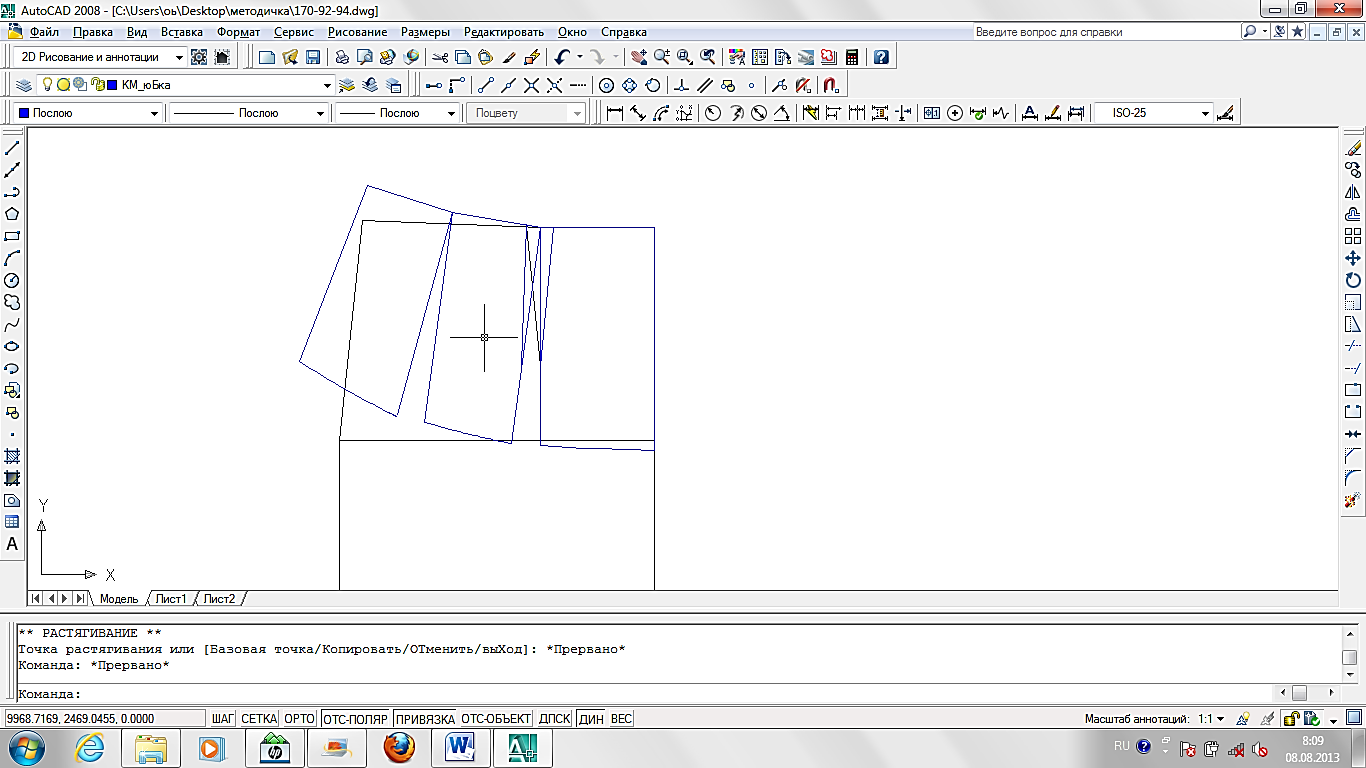Open the Вставка menu

[182, 32]
